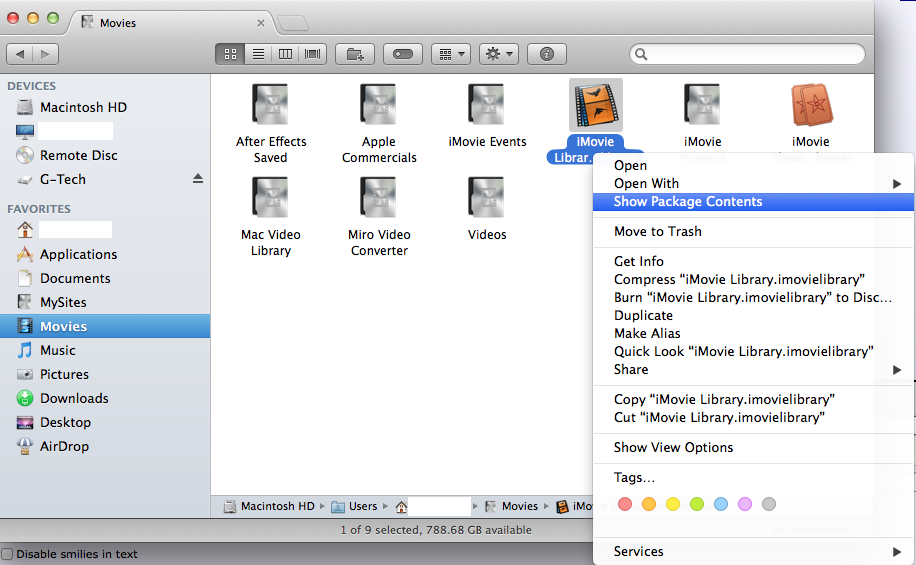Expand the Open With submenu
This screenshot has height=565, width=916.
point(753,183)
